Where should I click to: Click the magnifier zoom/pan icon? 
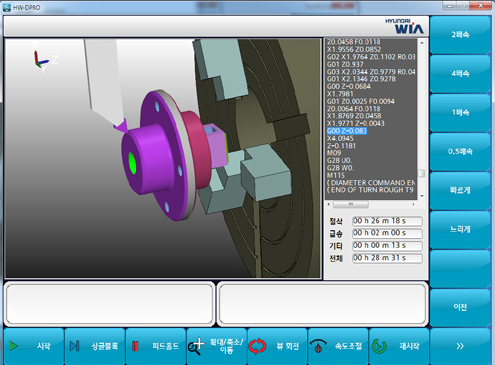point(196,346)
